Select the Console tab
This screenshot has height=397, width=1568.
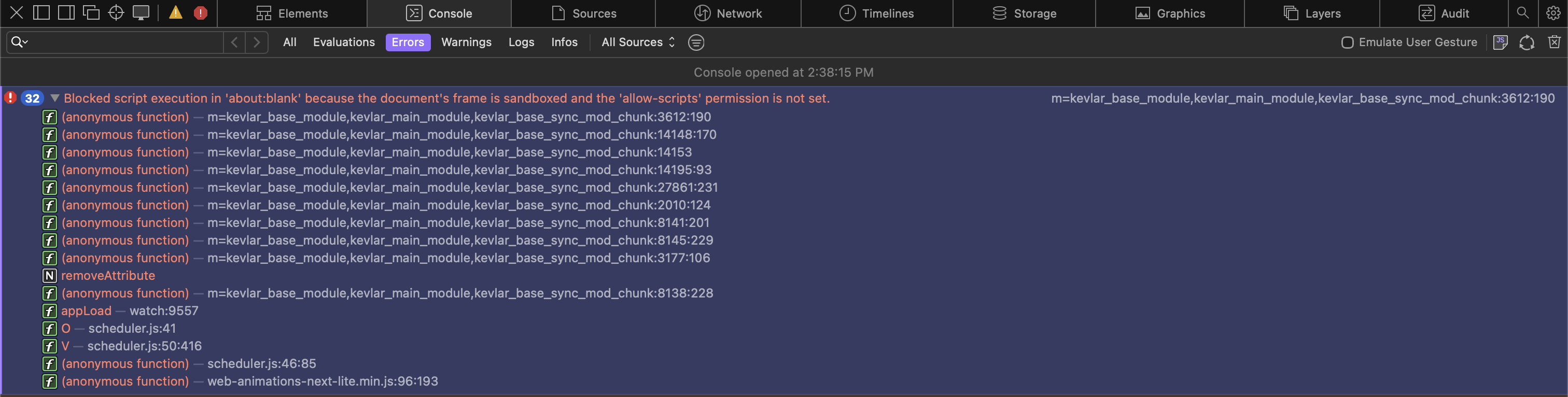439,13
